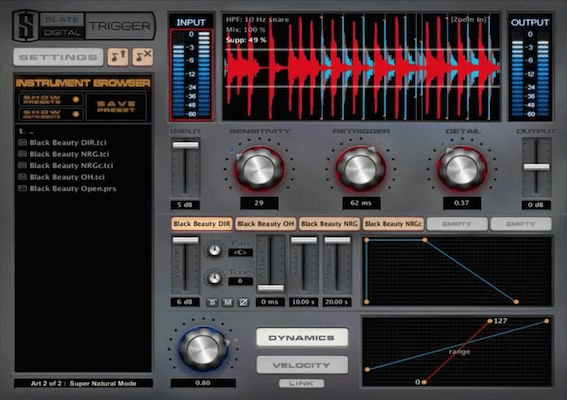Click the VELOCITY button
The height and width of the screenshot is (400, 567).
click(x=302, y=365)
